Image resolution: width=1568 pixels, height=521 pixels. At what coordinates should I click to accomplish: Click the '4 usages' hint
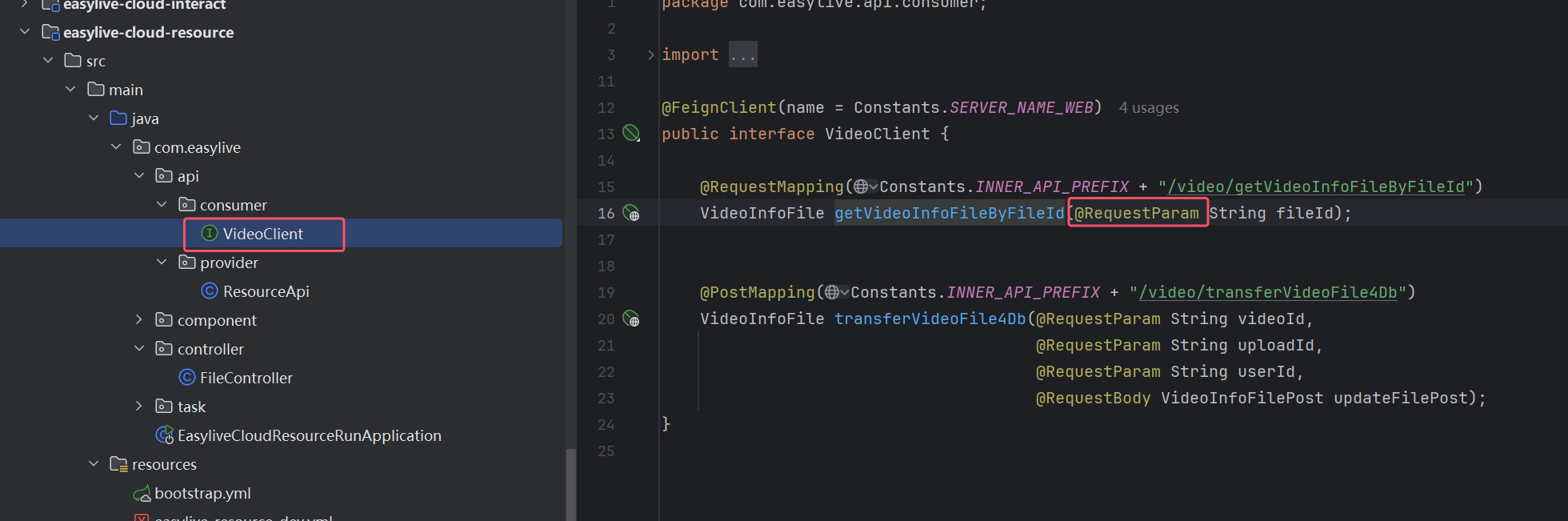[x=1149, y=107]
